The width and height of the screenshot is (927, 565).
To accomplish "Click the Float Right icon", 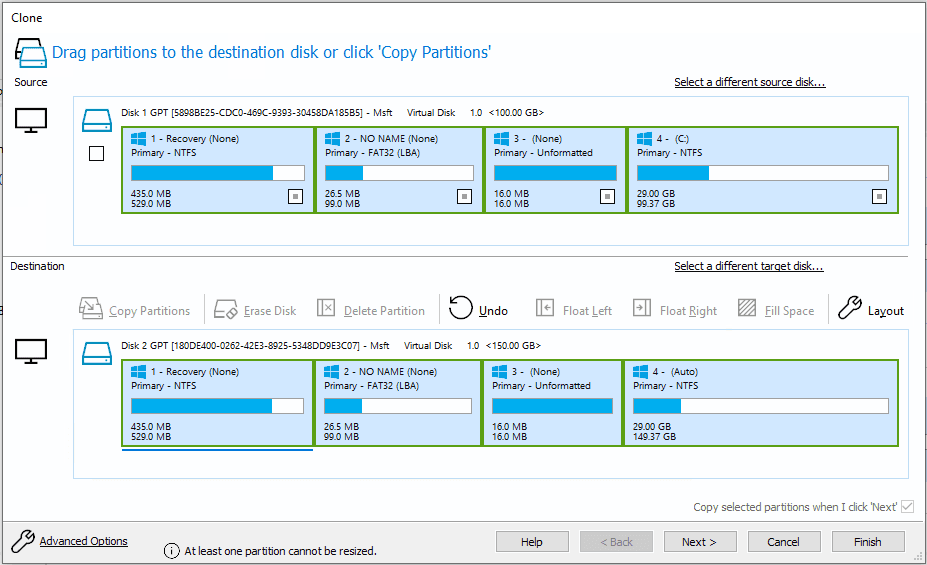I will tap(642, 309).
